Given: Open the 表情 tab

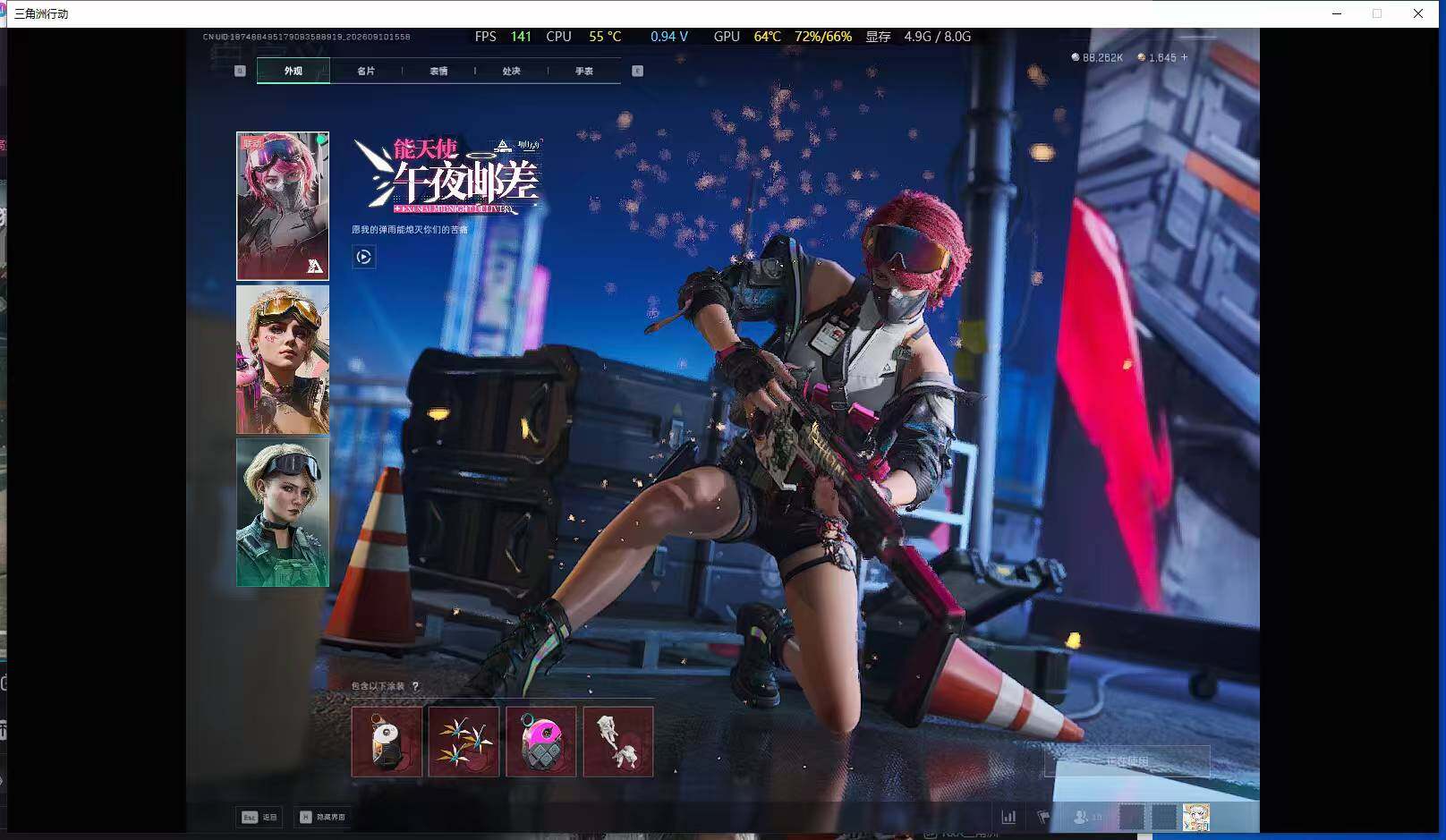Looking at the screenshot, I should tap(438, 71).
